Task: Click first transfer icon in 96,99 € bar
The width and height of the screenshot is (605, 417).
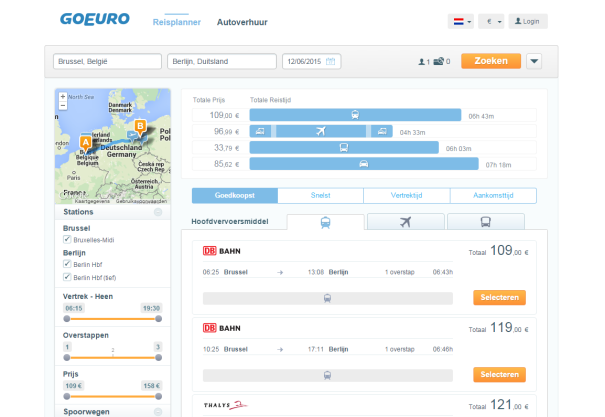Action: tap(260, 131)
